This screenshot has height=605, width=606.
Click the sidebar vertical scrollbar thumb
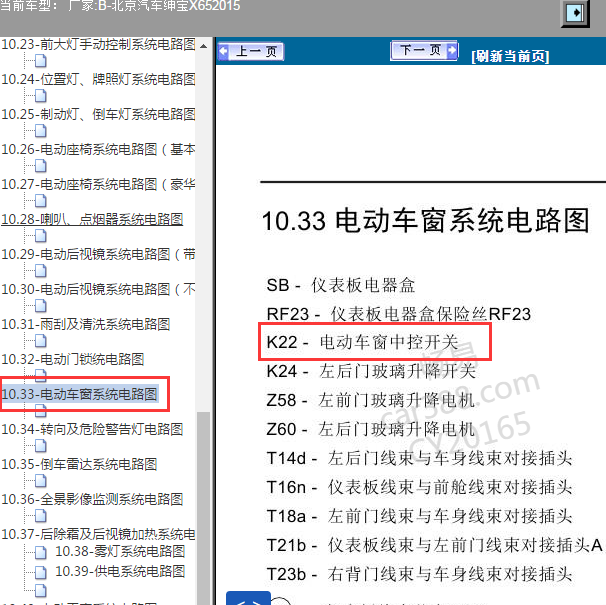203,506
